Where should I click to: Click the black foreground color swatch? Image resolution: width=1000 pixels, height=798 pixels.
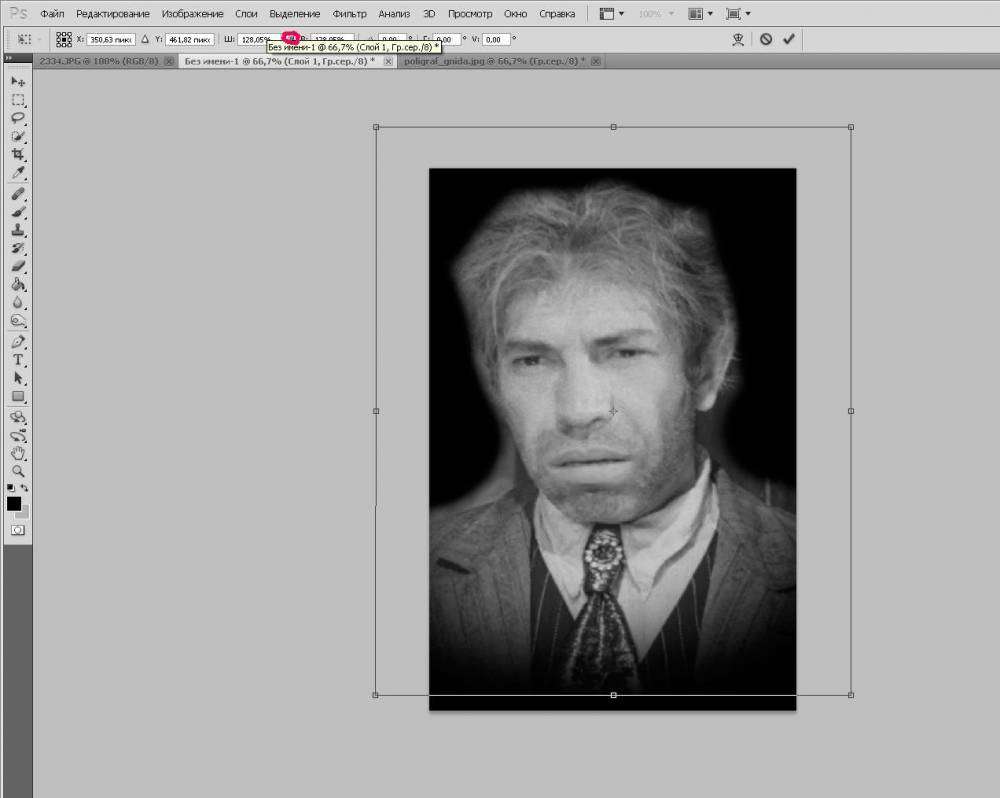click(x=14, y=504)
